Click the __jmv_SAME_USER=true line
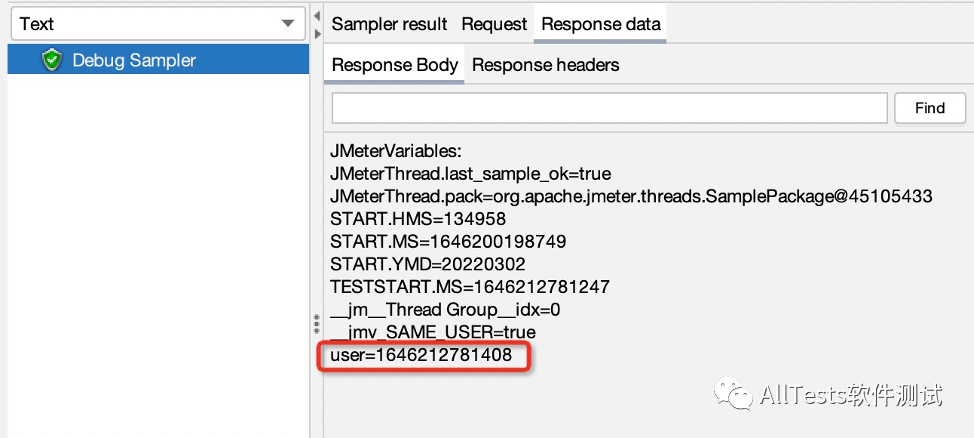The image size is (974, 438). click(433, 332)
